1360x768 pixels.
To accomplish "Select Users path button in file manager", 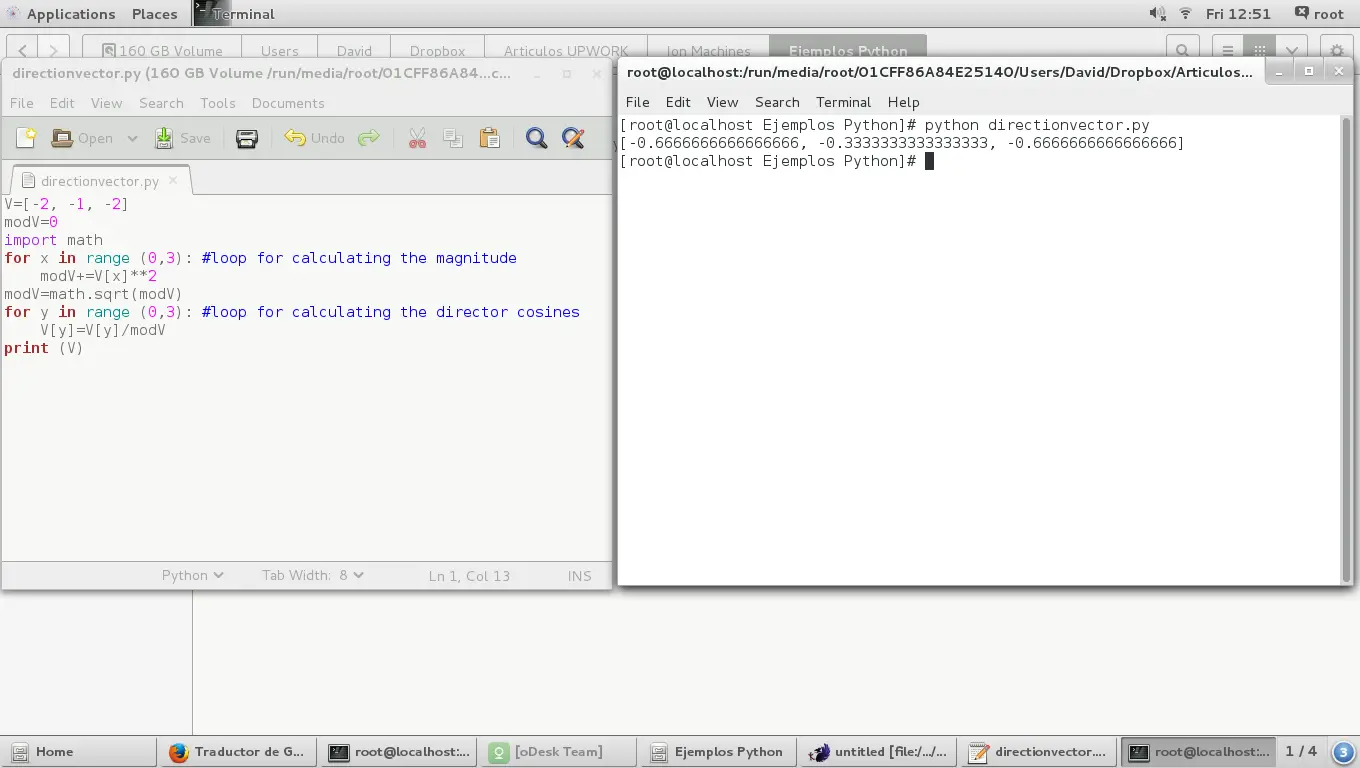I will point(280,50).
